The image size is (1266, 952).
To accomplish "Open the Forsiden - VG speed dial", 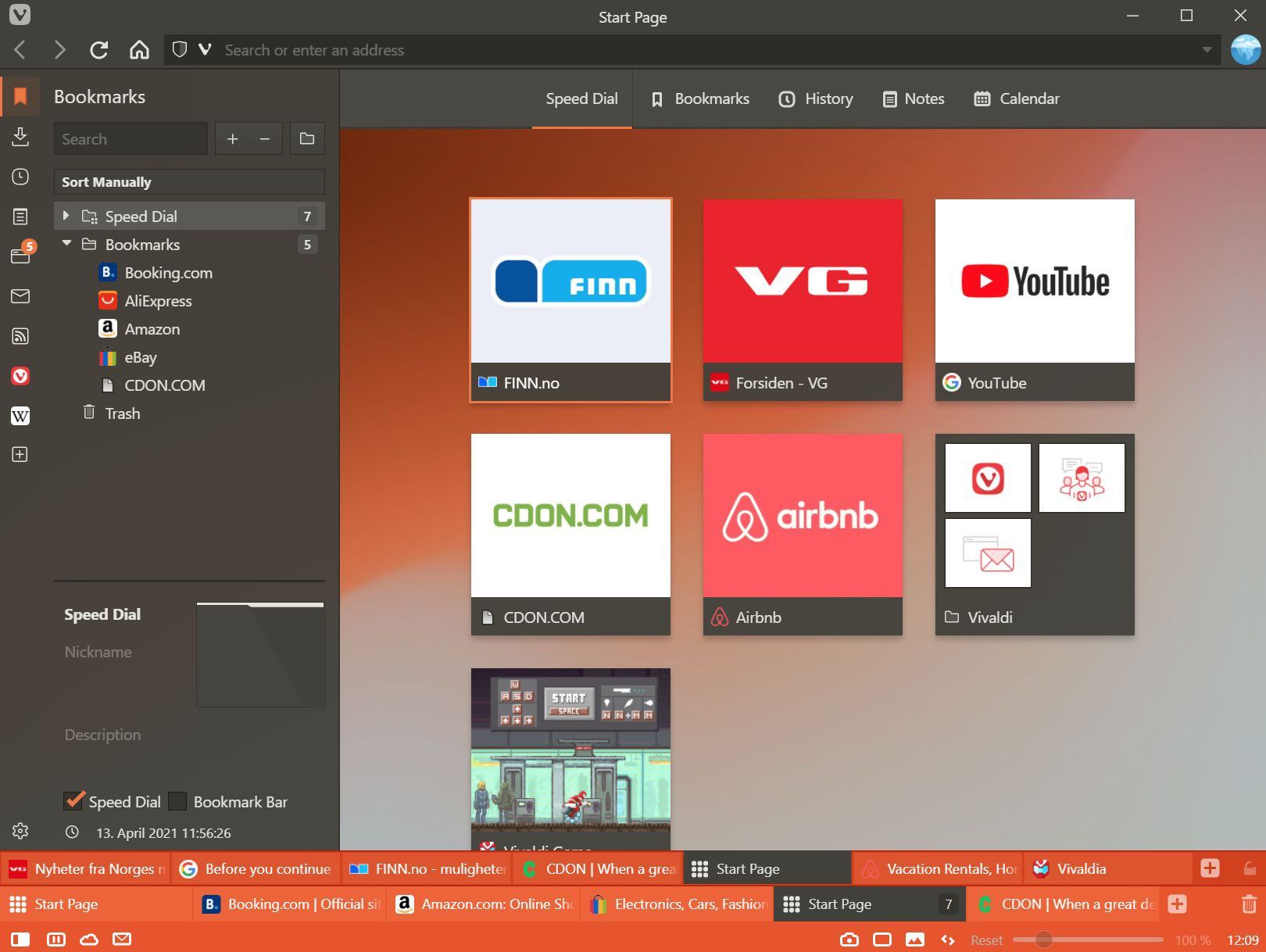I will coord(803,299).
